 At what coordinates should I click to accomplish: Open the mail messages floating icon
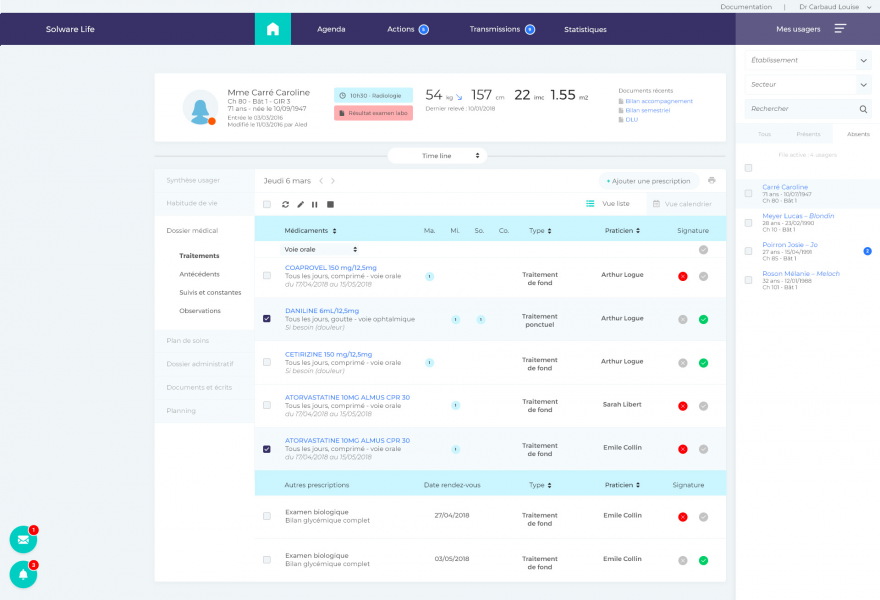click(23, 539)
